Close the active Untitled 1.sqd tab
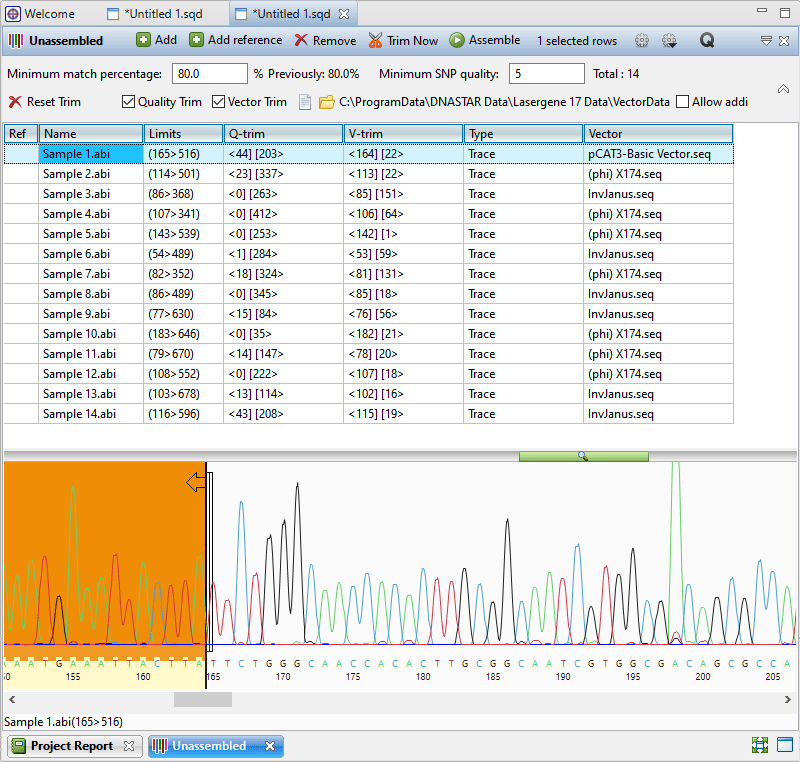Screen dimensions: 800x762 click(344, 14)
